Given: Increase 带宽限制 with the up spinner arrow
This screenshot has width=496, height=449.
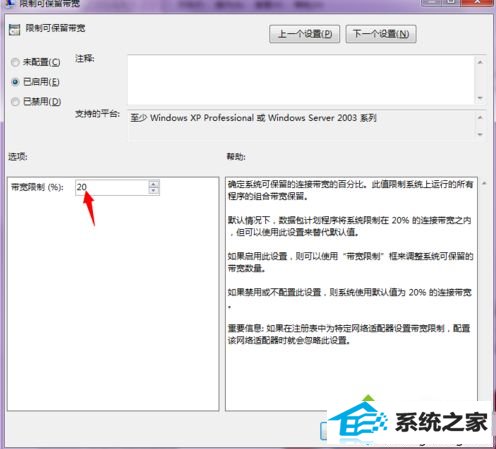Looking at the screenshot, I should [x=154, y=184].
